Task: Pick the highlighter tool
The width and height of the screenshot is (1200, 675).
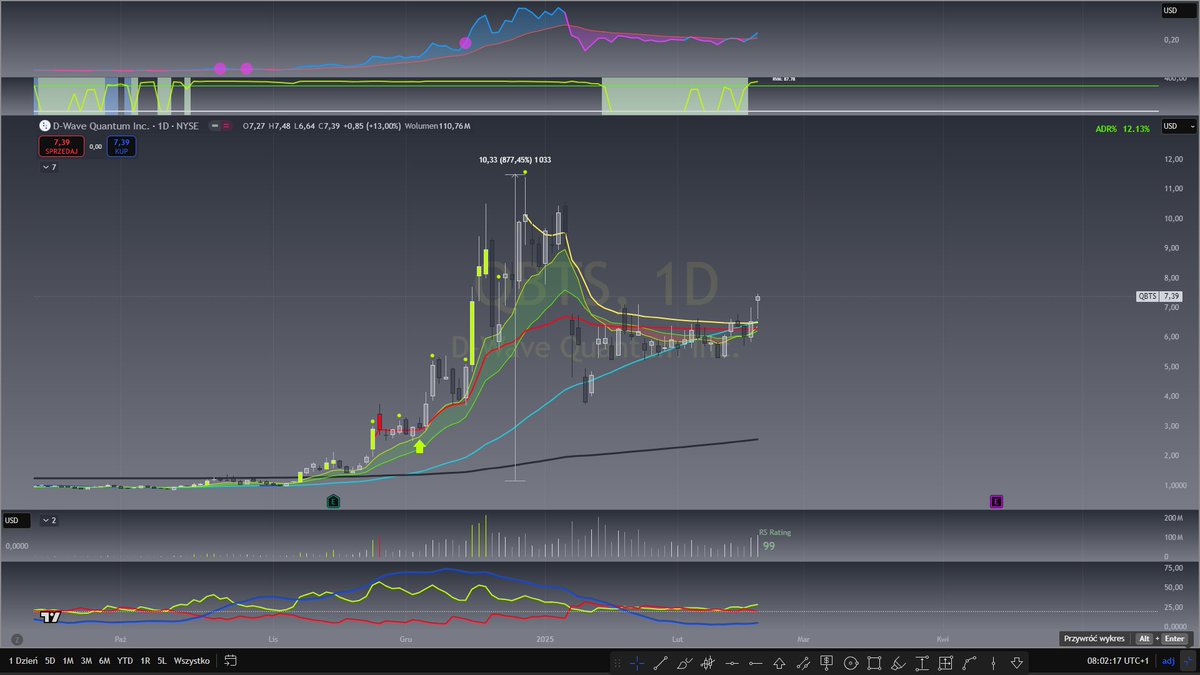Action: click(x=898, y=663)
